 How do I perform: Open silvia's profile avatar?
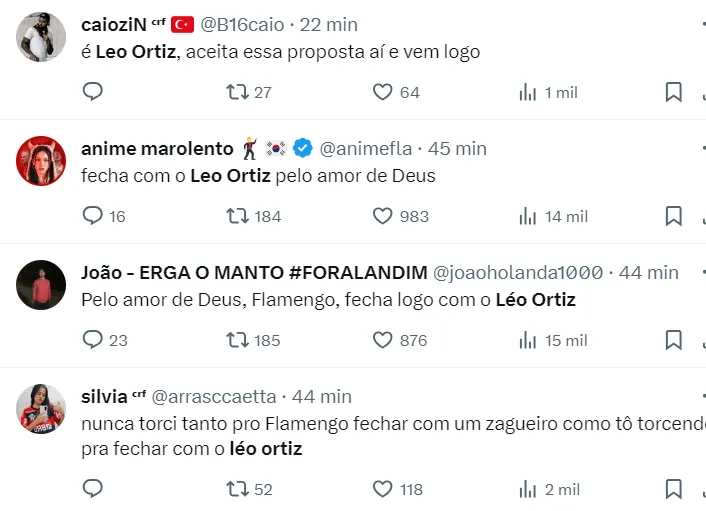coord(42,409)
